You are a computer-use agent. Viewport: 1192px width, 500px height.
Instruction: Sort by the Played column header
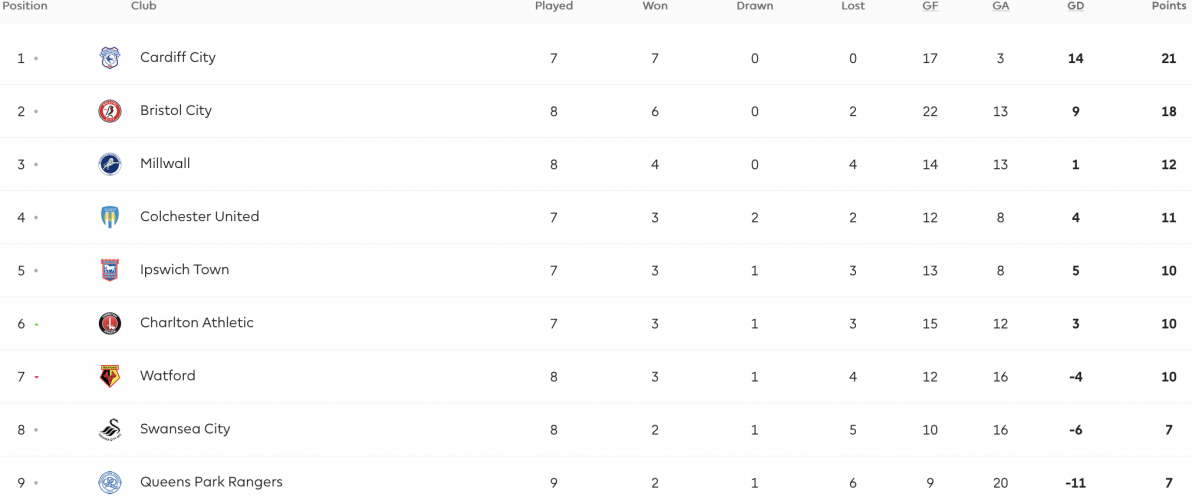[x=553, y=6]
